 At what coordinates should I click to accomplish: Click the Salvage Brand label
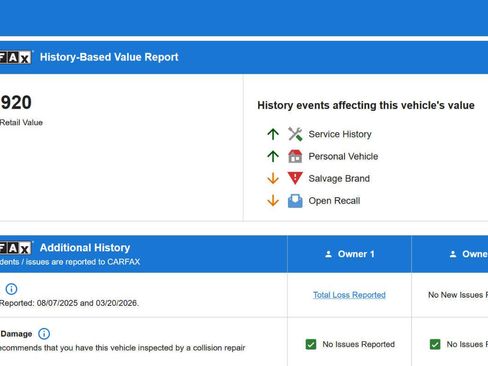point(339,178)
